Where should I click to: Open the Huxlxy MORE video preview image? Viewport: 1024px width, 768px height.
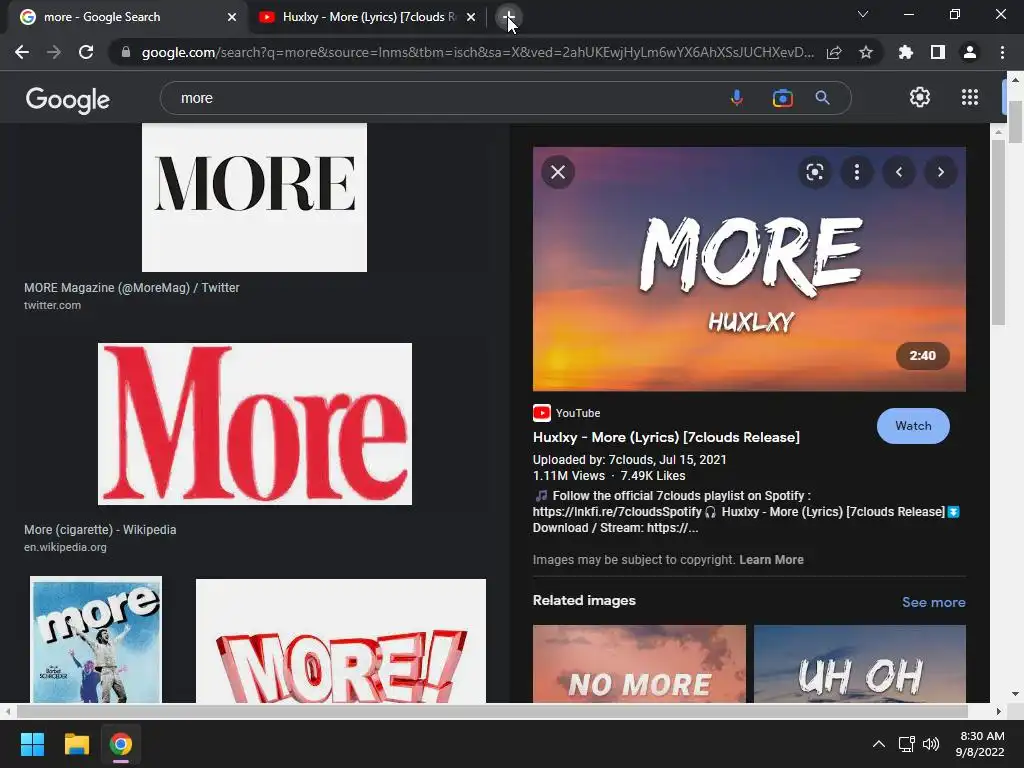coord(749,269)
